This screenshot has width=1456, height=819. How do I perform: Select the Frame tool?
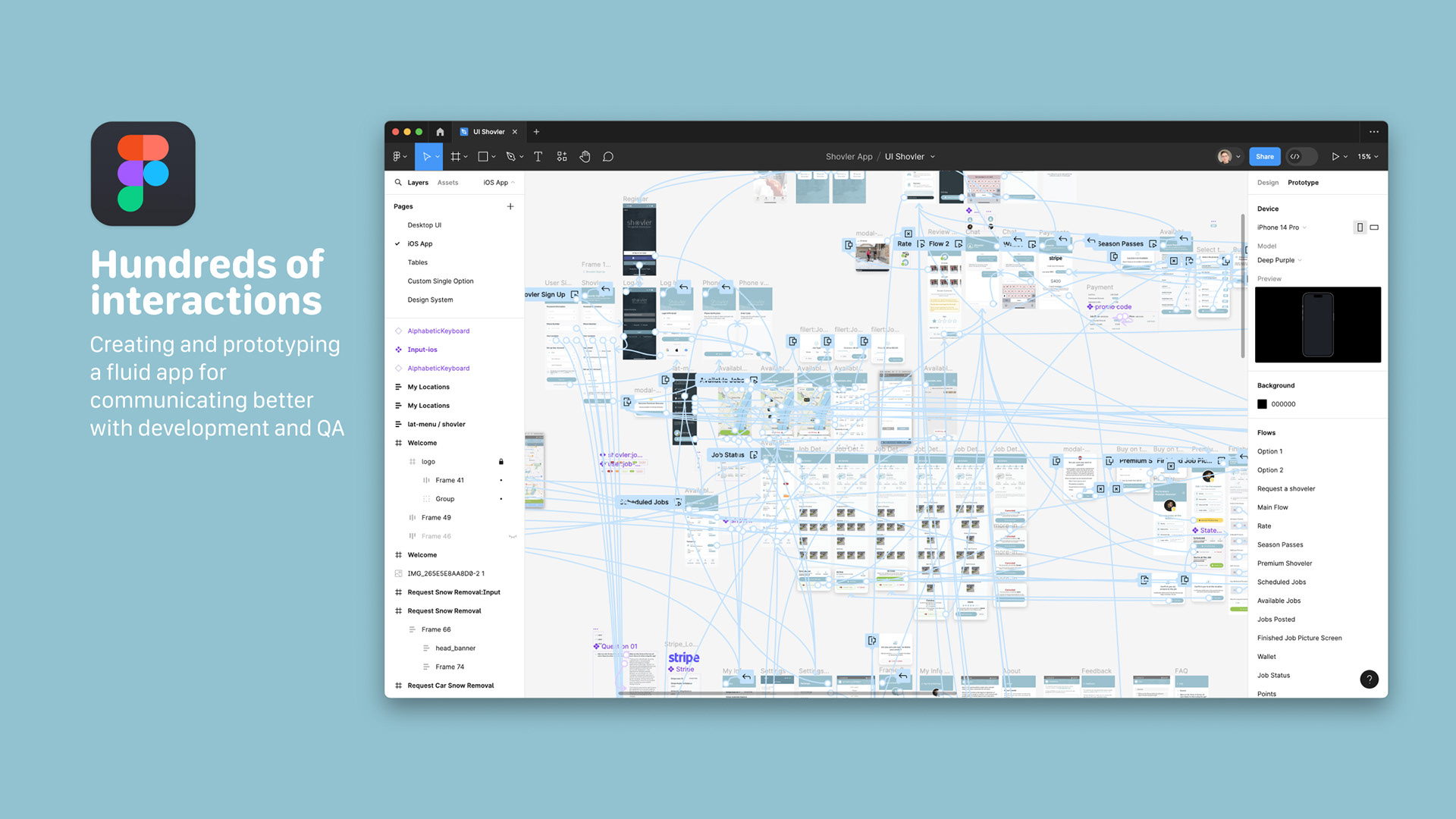point(456,157)
